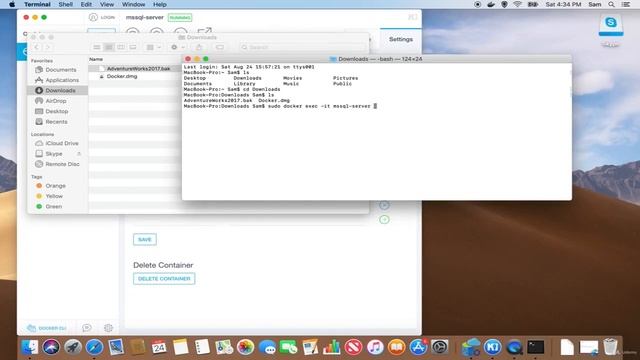Image resolution: width=640 pixels, height=360 pixels.
Task: Open Kitematic preferences gear at bottom
Action: tap(108, 328)
